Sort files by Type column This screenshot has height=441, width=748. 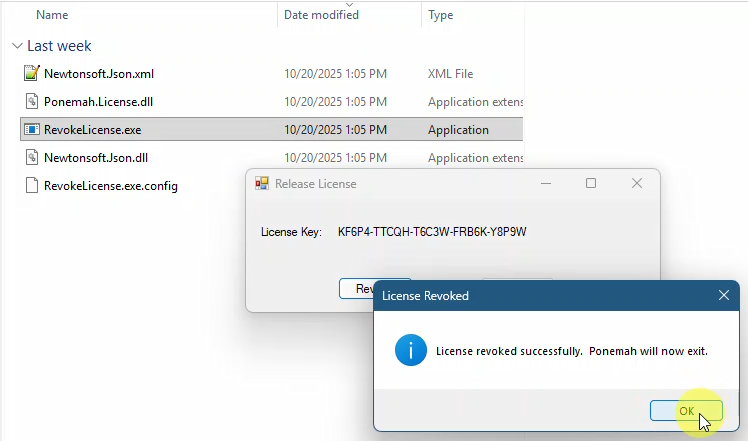[x=440, y=15]
